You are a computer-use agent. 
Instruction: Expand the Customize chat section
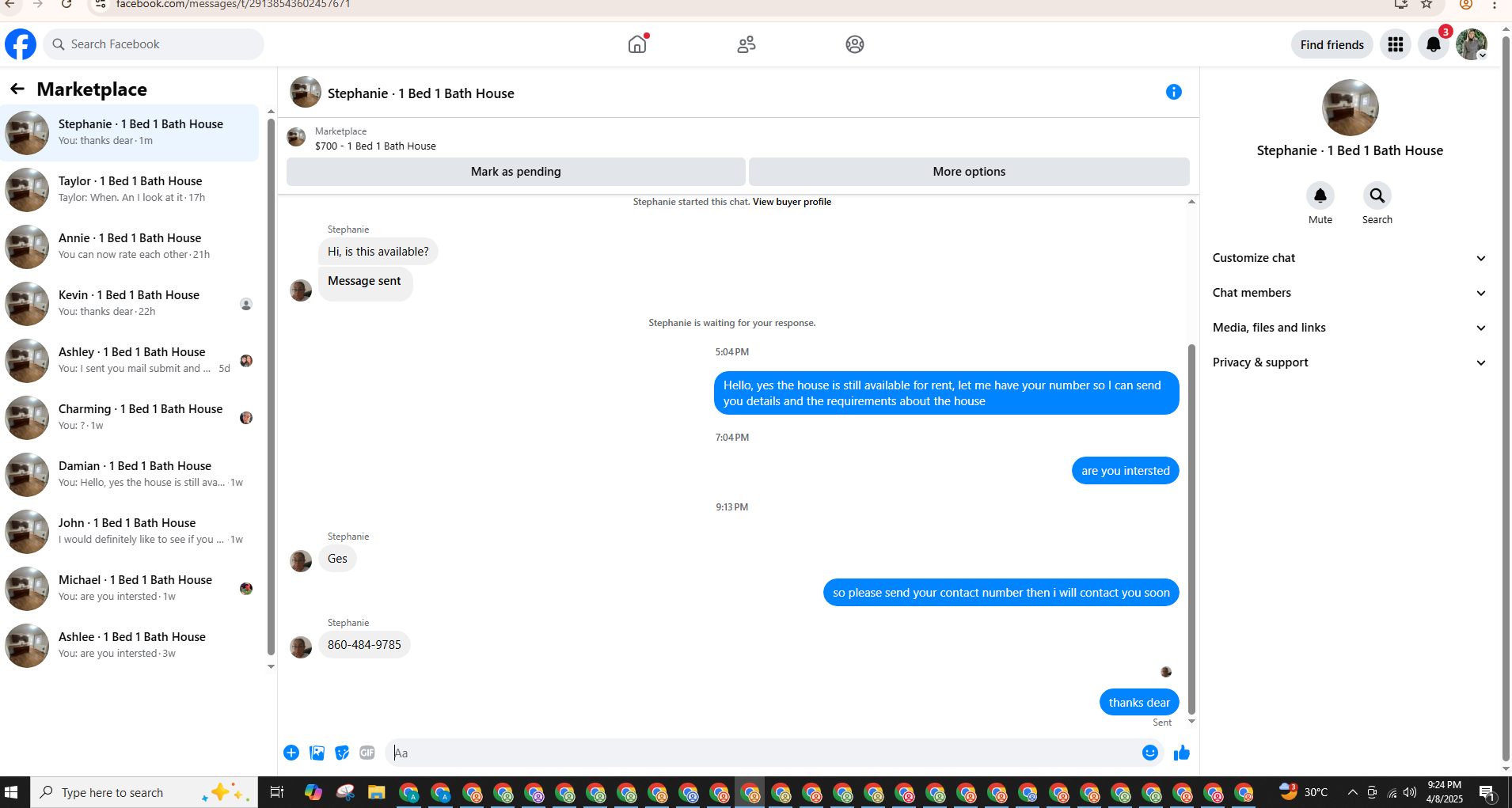coord(1349,258)
